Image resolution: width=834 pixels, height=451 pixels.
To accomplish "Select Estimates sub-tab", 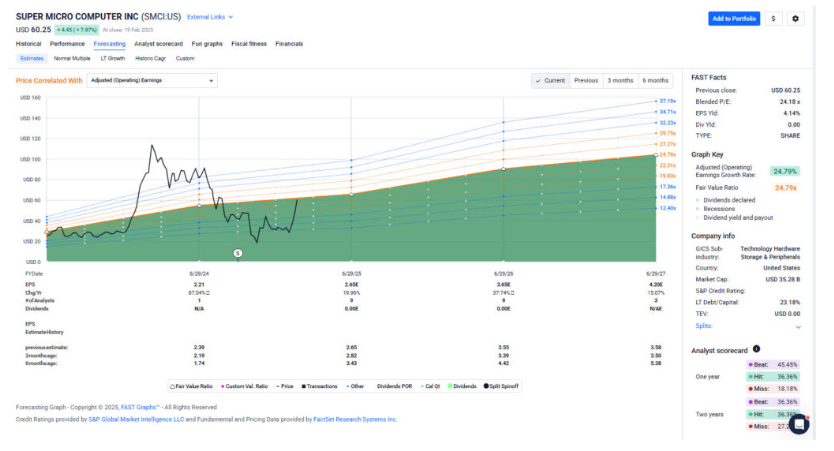I will pos(32,59).
